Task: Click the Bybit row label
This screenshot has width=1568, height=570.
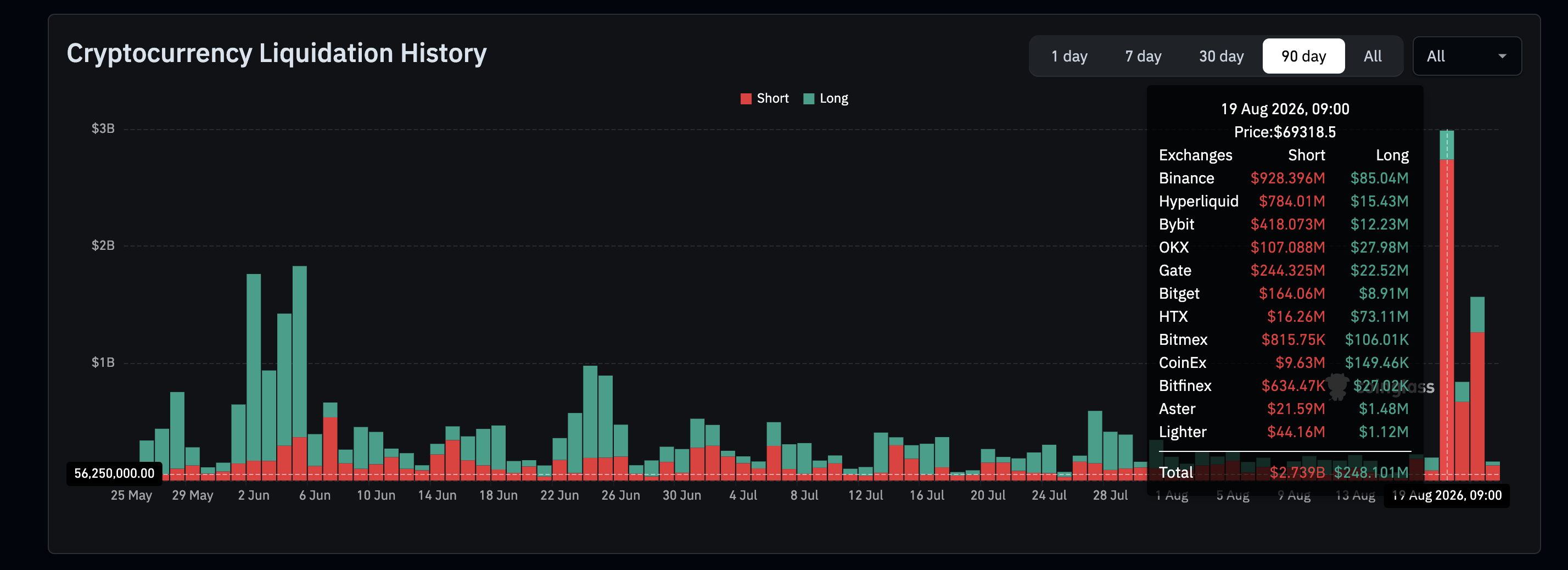Action: click(x=1177, y=225)
